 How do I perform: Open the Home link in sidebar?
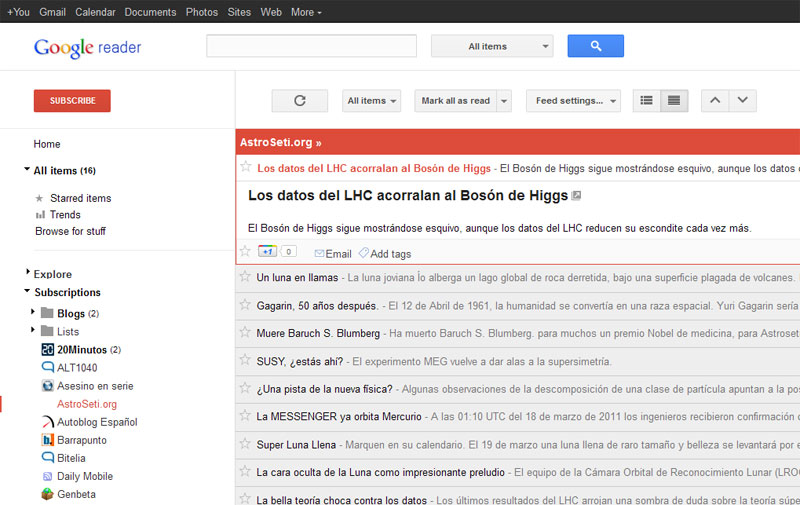[x=47, y=144]
